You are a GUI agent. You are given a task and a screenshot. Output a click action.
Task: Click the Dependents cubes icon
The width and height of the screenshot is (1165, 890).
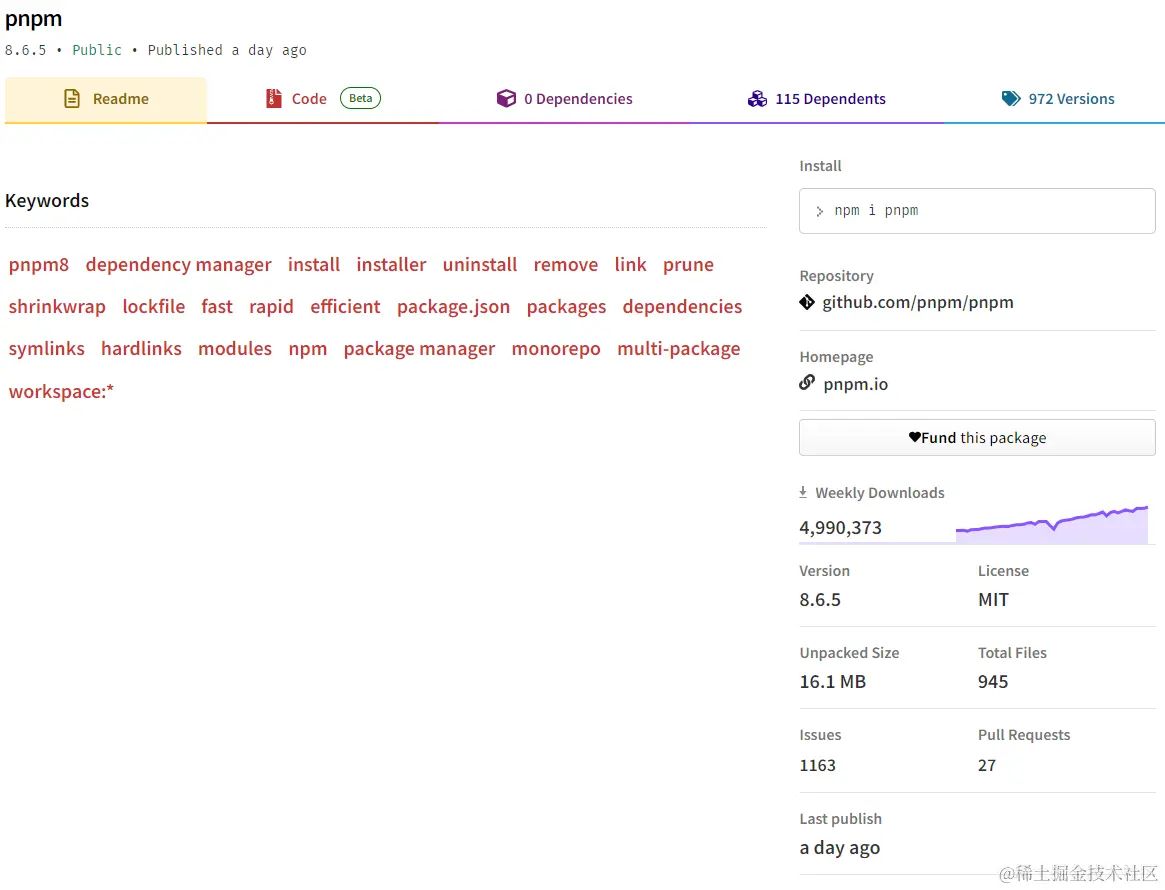(757, 99)
